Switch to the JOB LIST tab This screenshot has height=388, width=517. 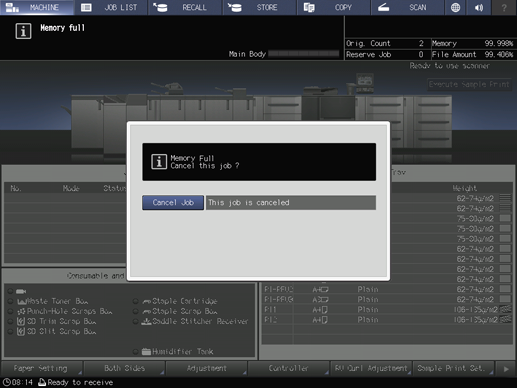[111, 7]
